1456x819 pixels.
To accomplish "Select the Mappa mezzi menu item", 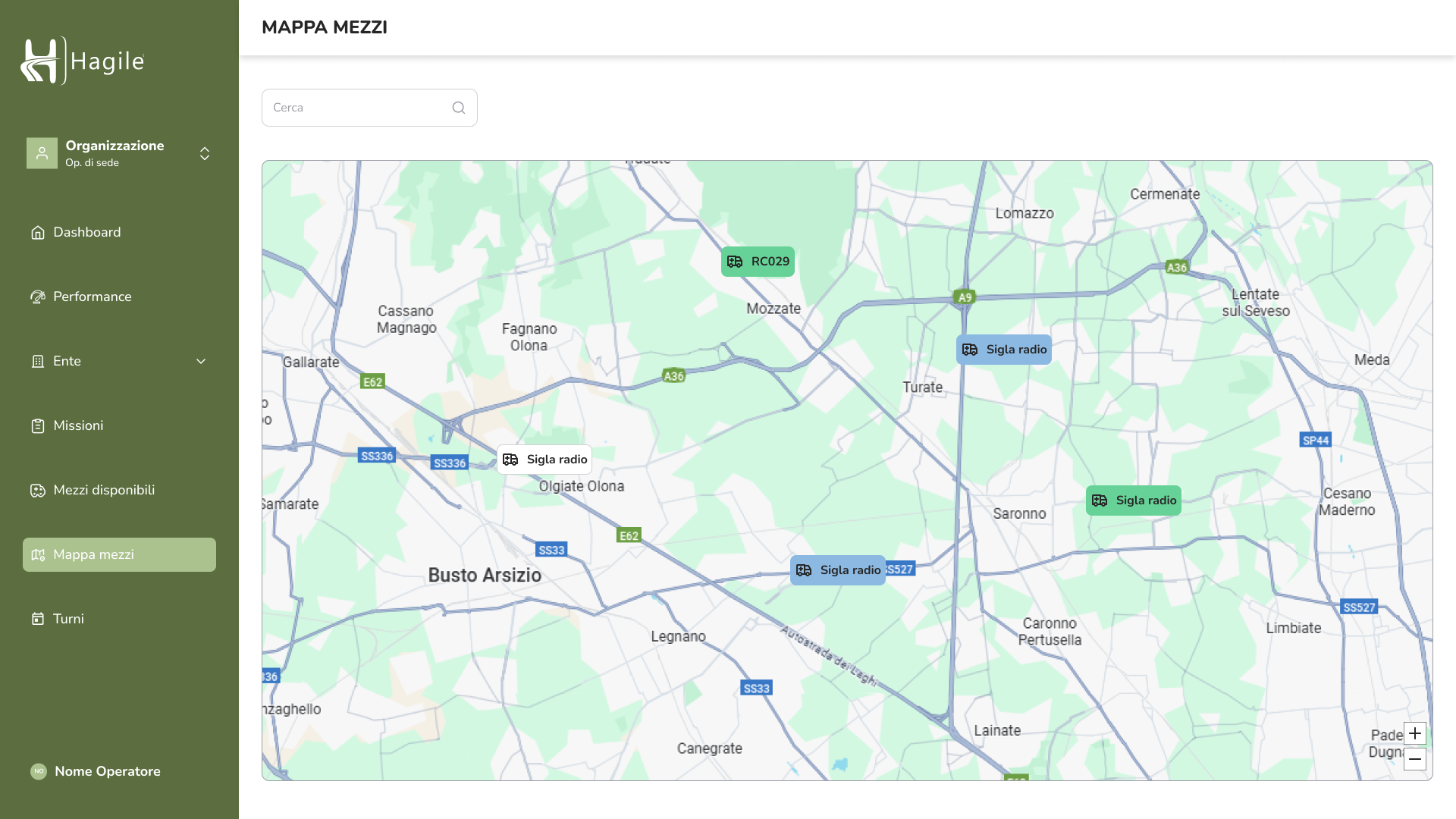I will coord(119,554).
